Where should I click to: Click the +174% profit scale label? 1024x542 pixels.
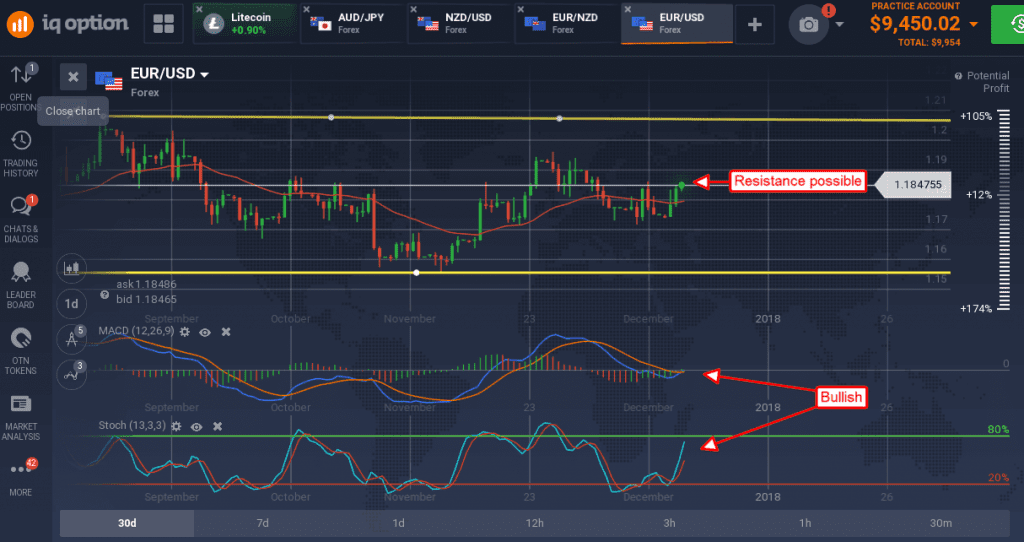pyautogui.click(x=976, y=308)
